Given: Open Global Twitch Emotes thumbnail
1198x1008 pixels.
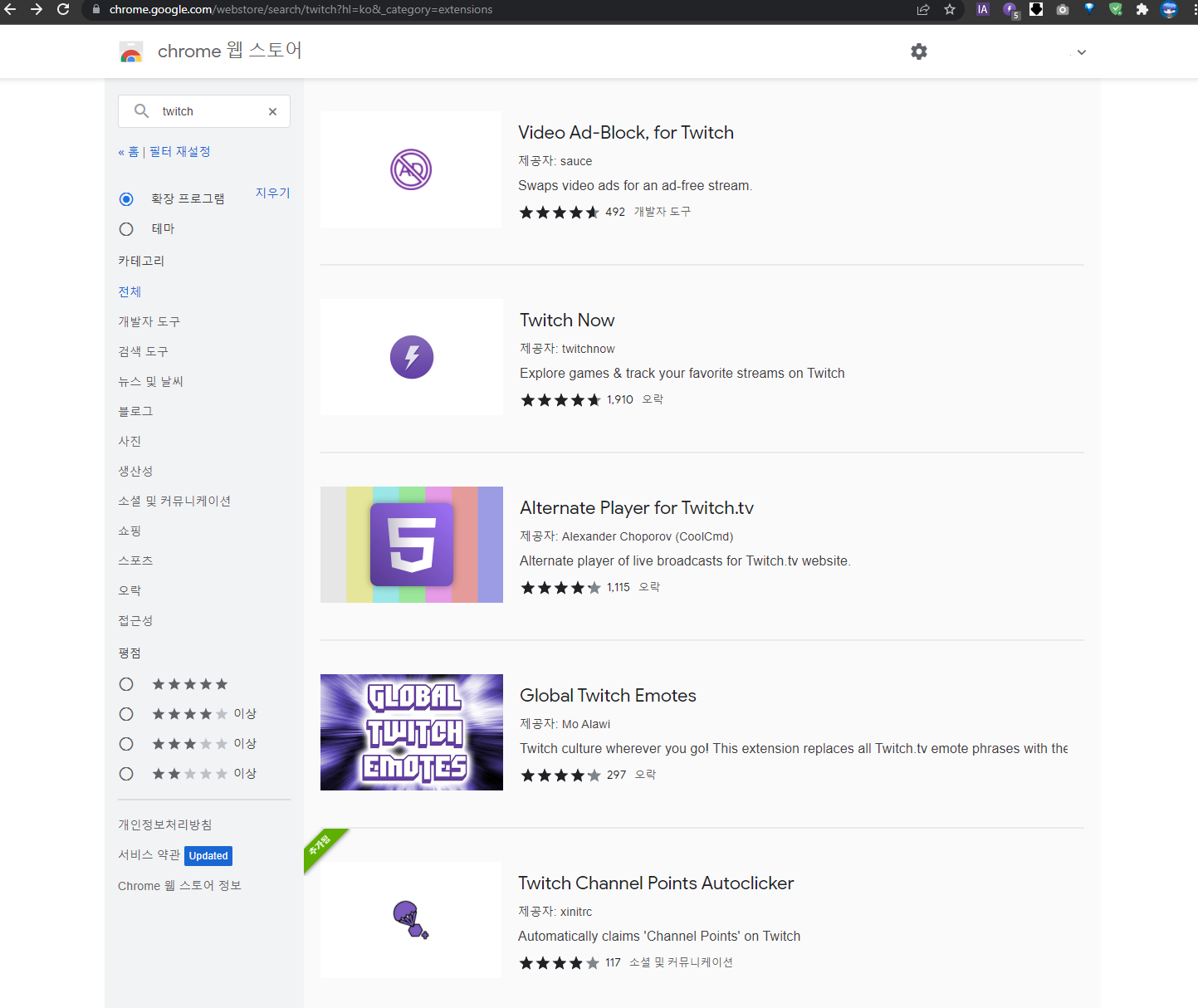Looking at the screenshot, I should point(412,732).
